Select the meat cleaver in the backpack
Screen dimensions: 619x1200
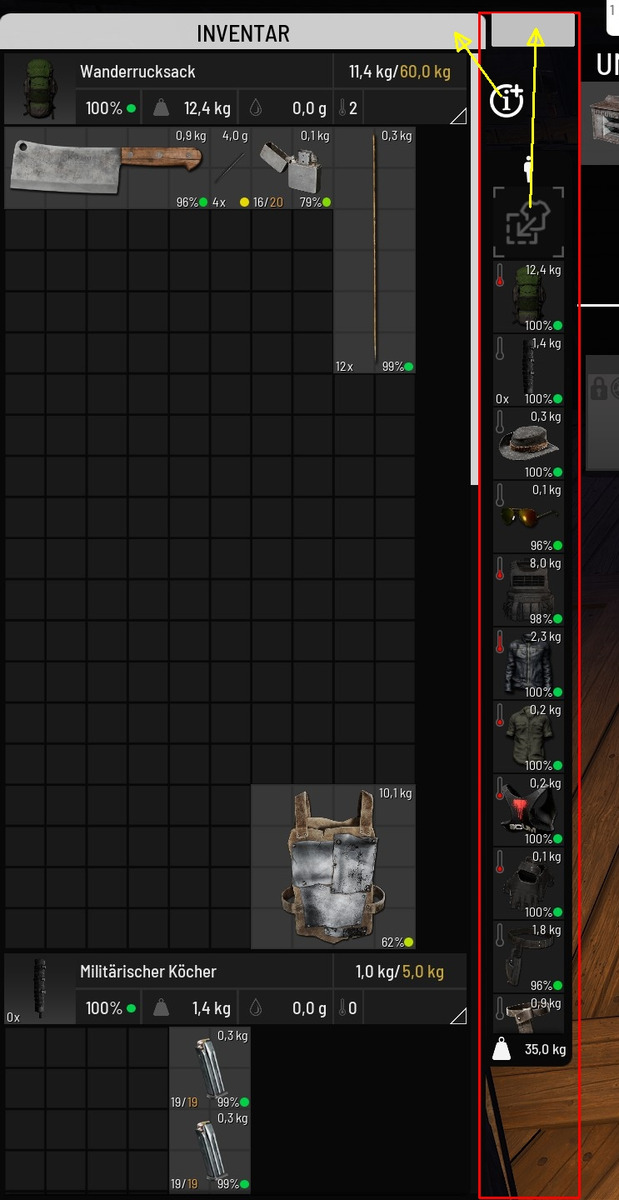coord(105,167)
